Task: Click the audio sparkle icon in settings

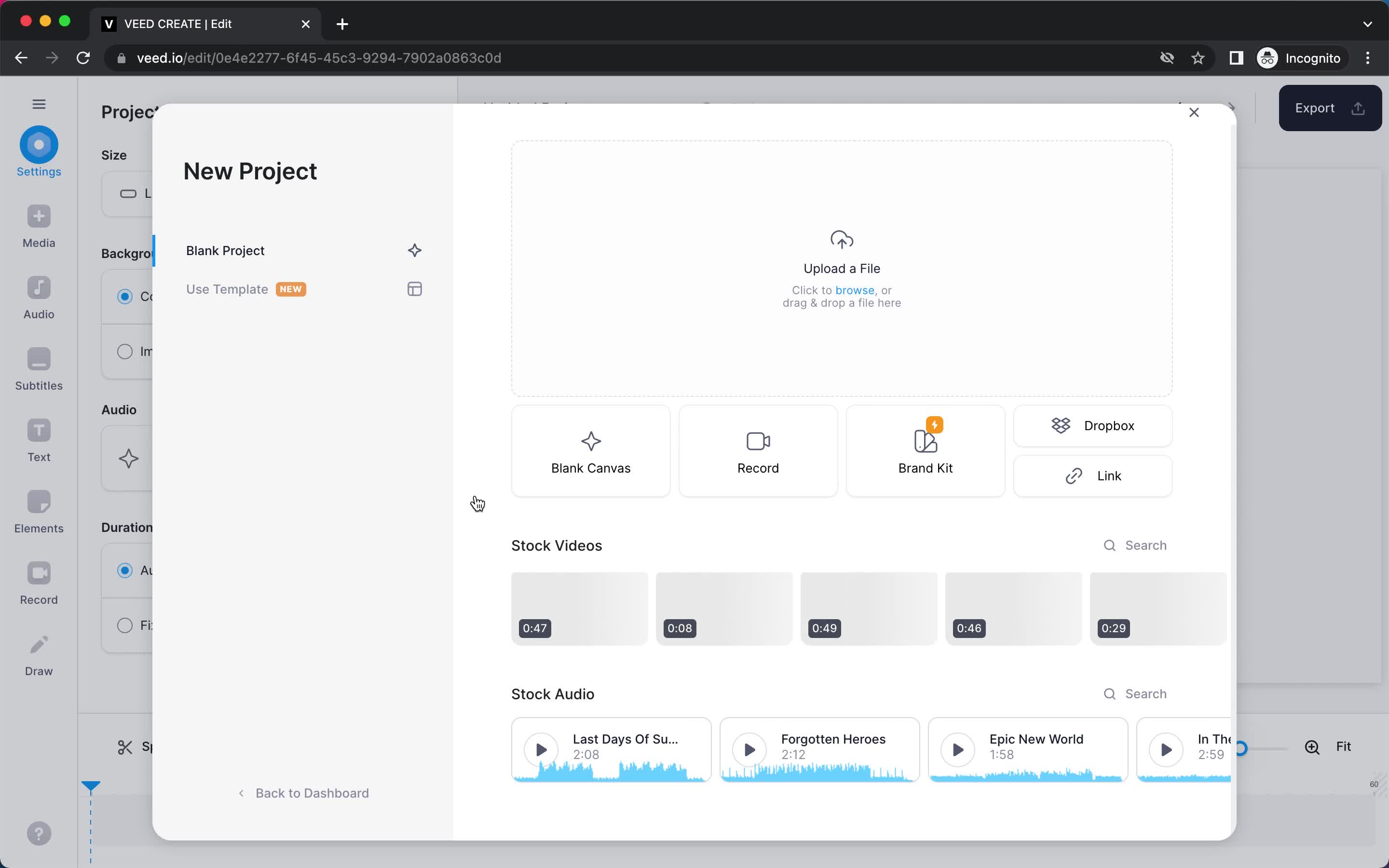Action: 128,458
